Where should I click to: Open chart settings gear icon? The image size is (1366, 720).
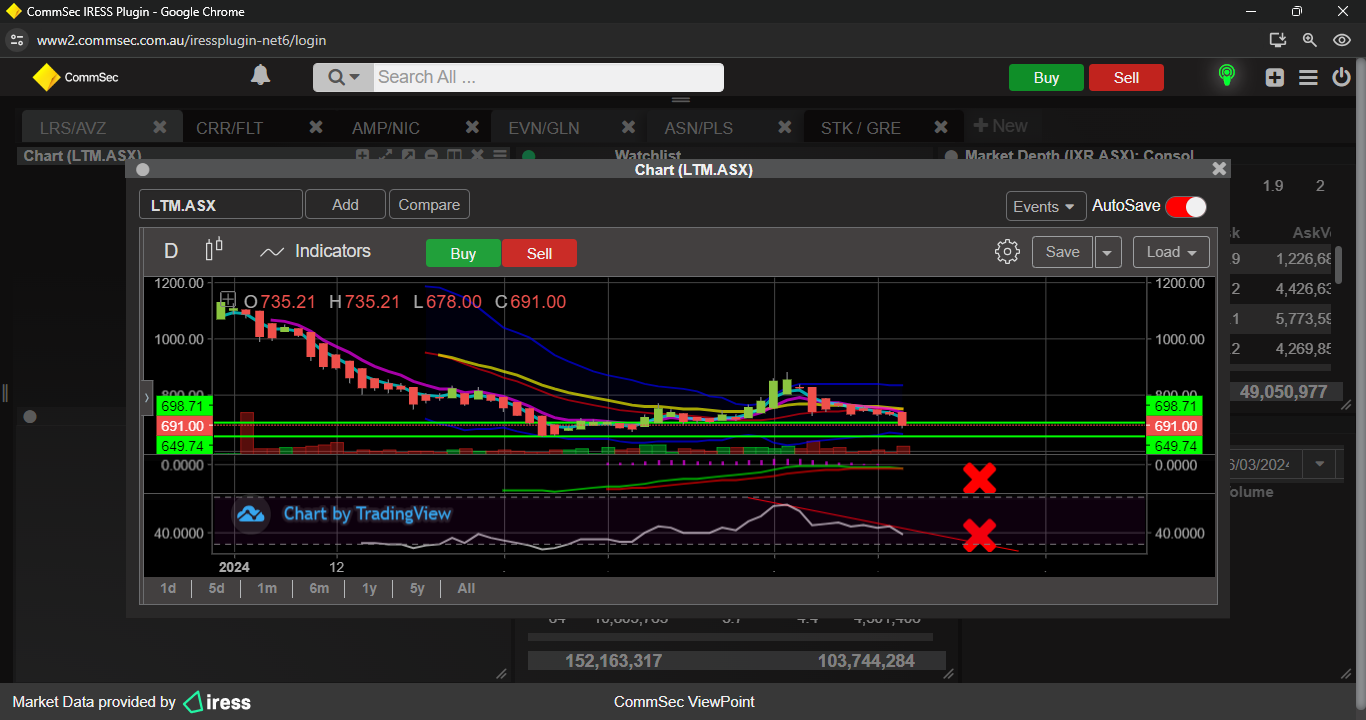click(x=1007, y=252)
